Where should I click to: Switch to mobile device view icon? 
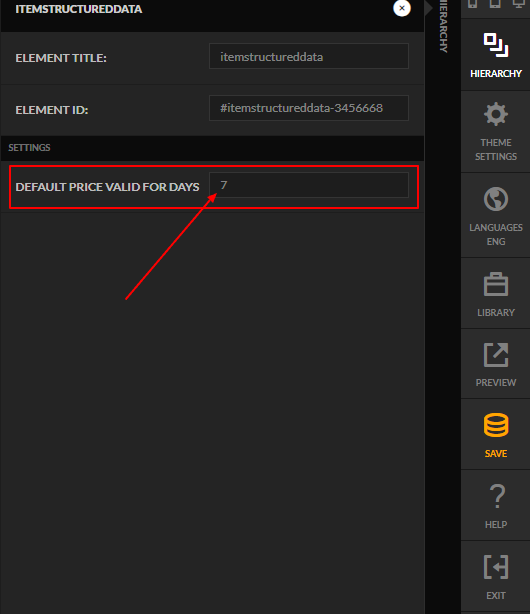point(472,4)
